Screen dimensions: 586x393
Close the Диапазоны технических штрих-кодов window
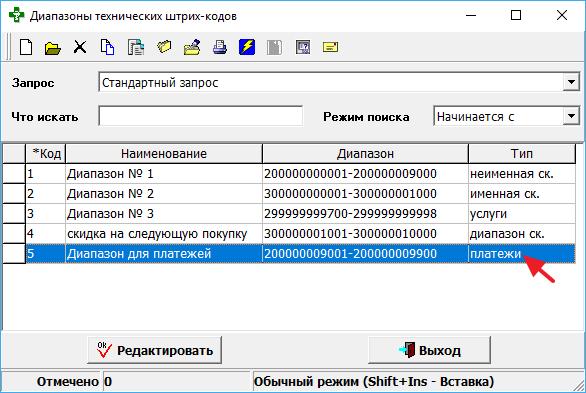pyautogui.click(x=562, y=15)
